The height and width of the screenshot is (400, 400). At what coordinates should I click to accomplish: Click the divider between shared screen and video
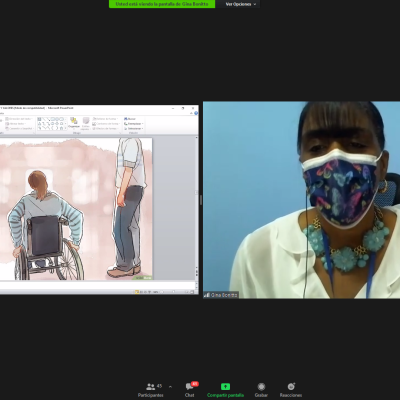[201, 200]
